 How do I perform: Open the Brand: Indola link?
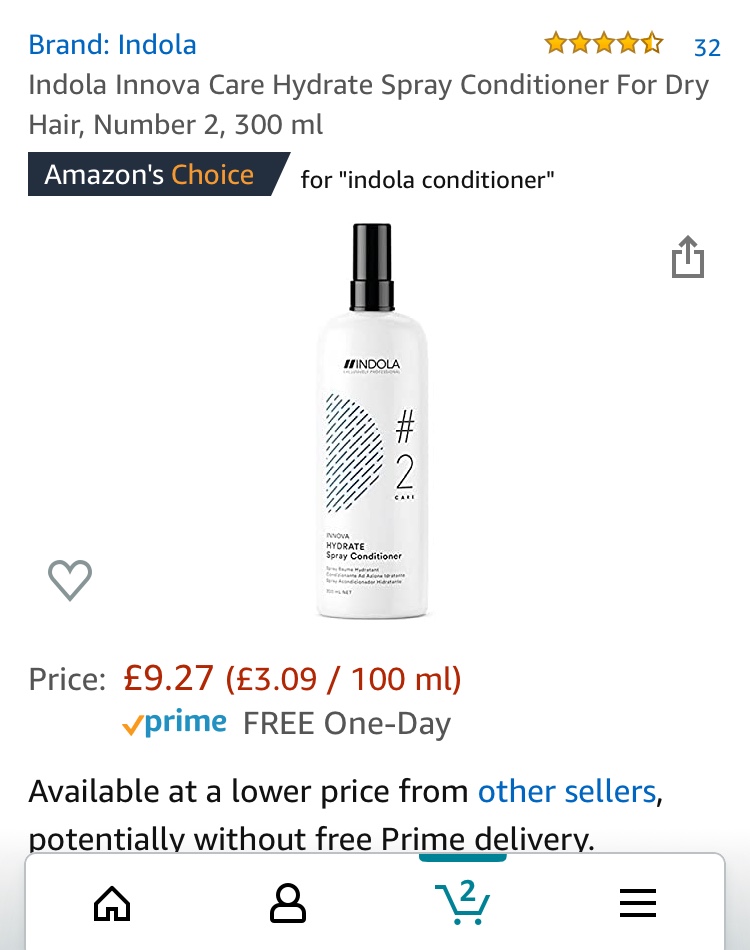(x=112, y=45)
